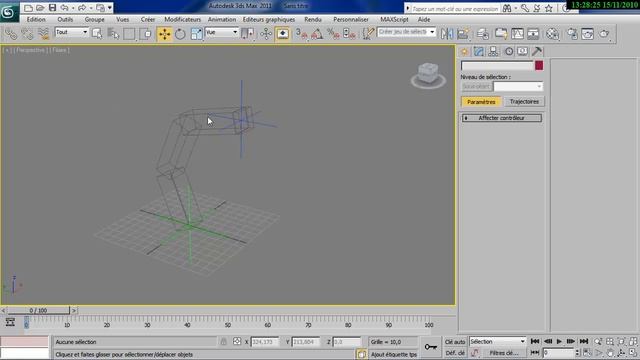The width and height of the screenshot is (640, 360).
Task: Click the New Scene icon in quick access bar
Action: 28,8
